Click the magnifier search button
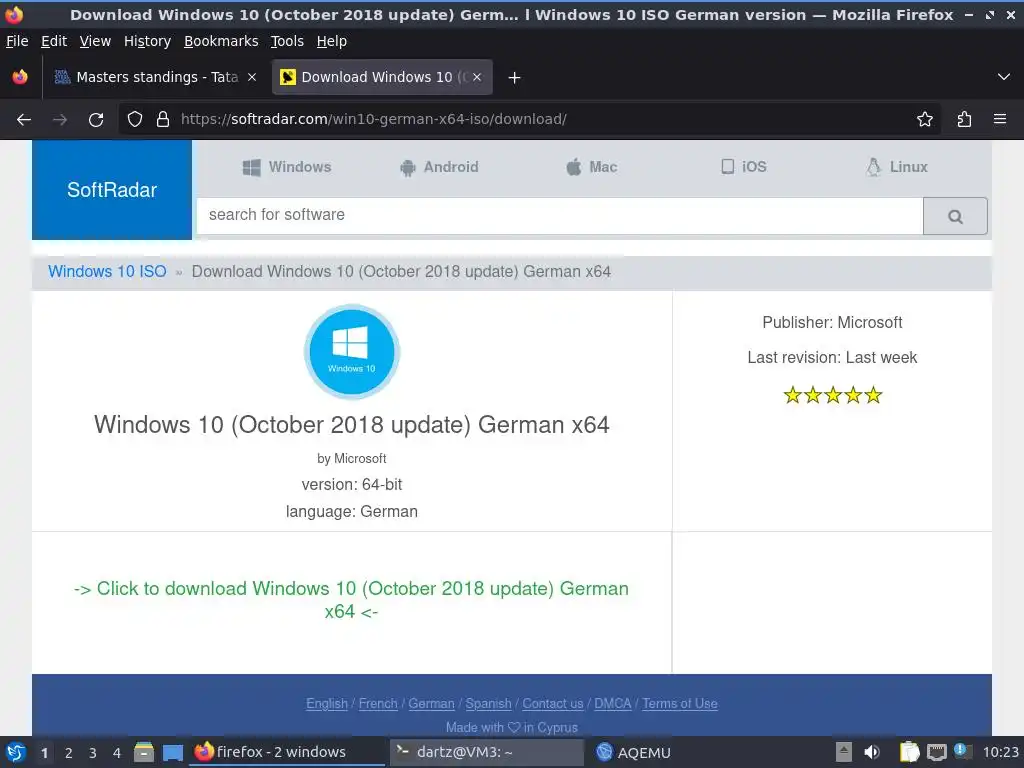 point(955,216)
